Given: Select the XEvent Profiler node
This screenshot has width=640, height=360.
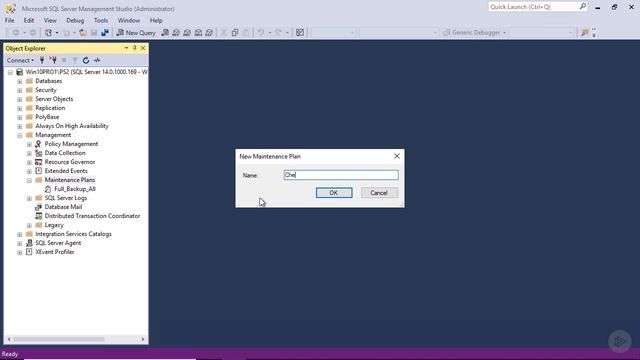Looking at the screenshot, I should tap(55, 252).
